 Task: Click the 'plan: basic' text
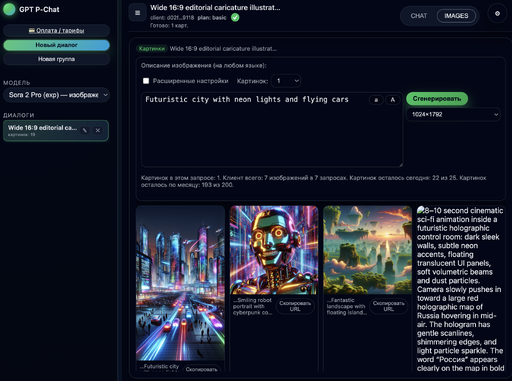click(x=212, y=18)
